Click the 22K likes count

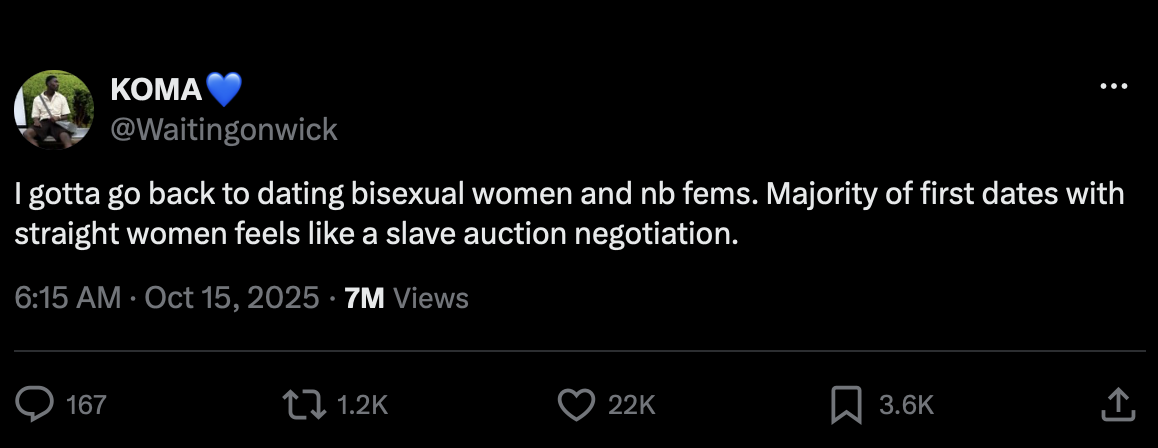pos(631,405)
